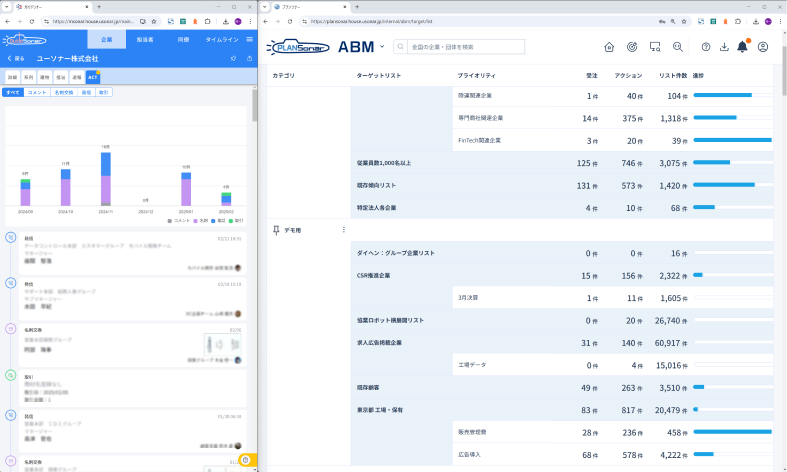Open the CSR推進企業 target list
Viewport: 787px width, 472px height.
372,275
